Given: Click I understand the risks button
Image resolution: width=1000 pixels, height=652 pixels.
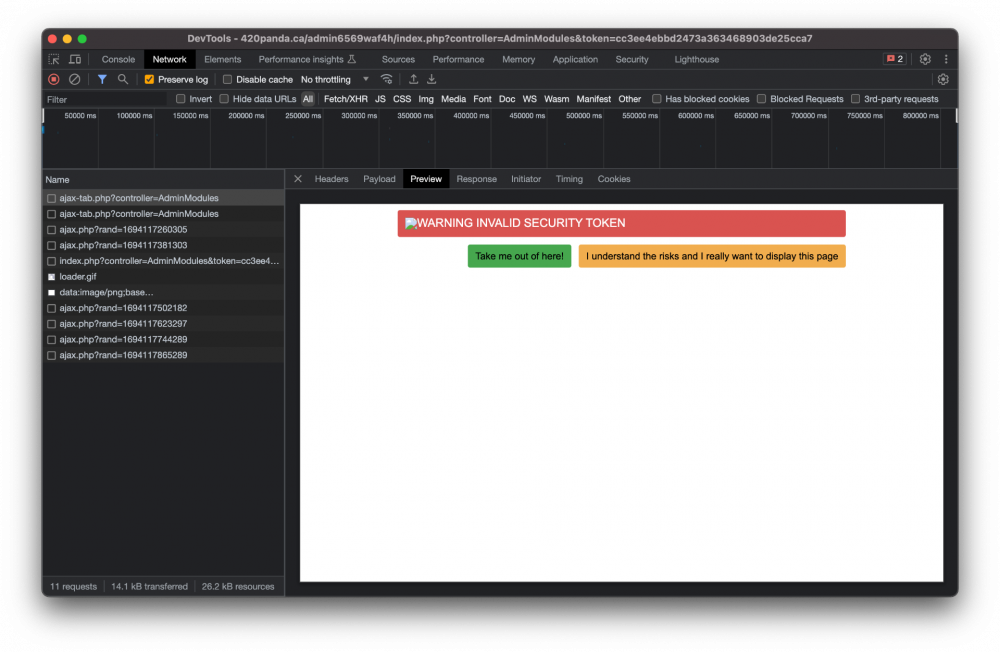Looking at the screenshot, I should point(712,256).
